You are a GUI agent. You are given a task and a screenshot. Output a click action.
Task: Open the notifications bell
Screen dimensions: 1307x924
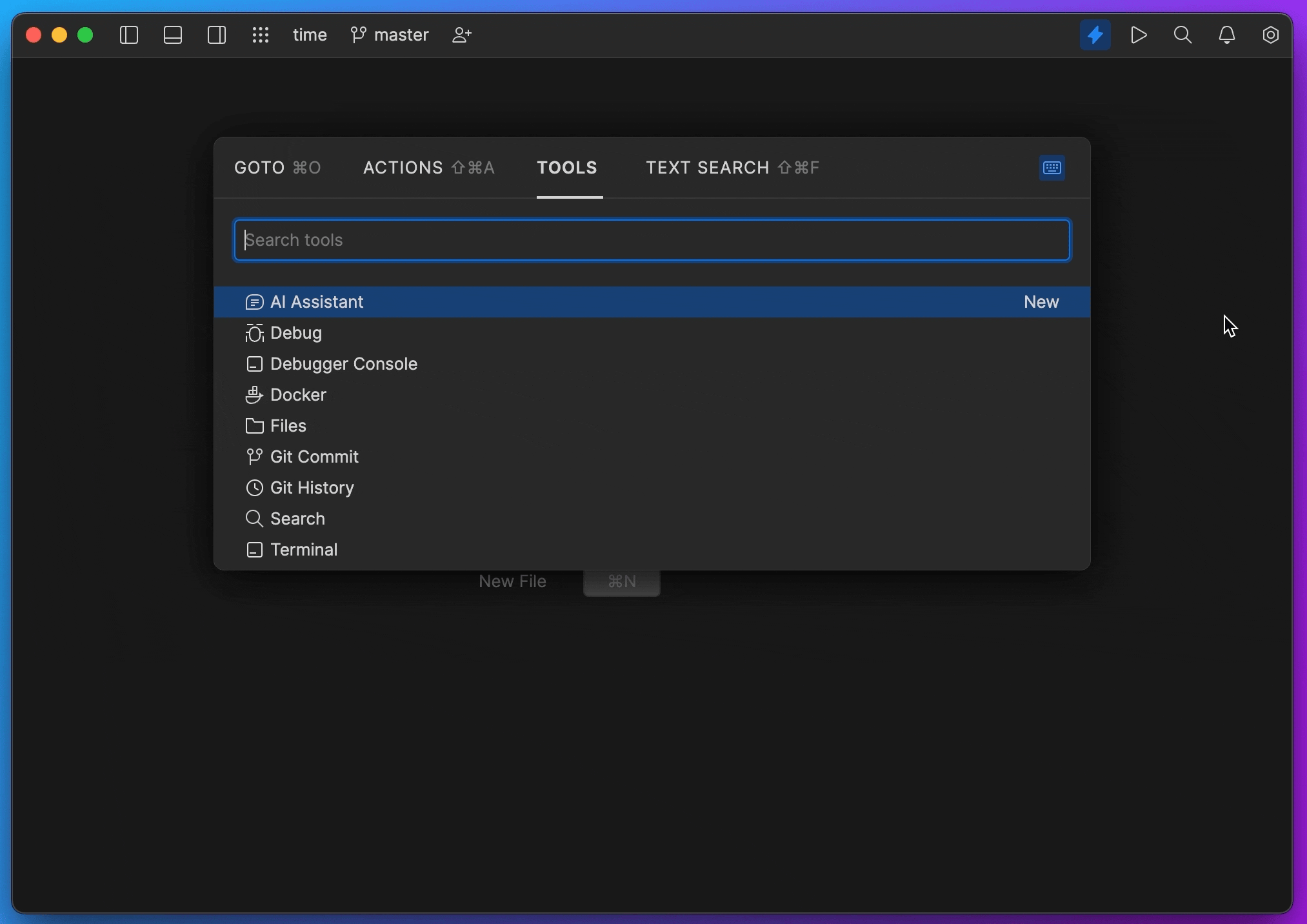pos(1227,35)
